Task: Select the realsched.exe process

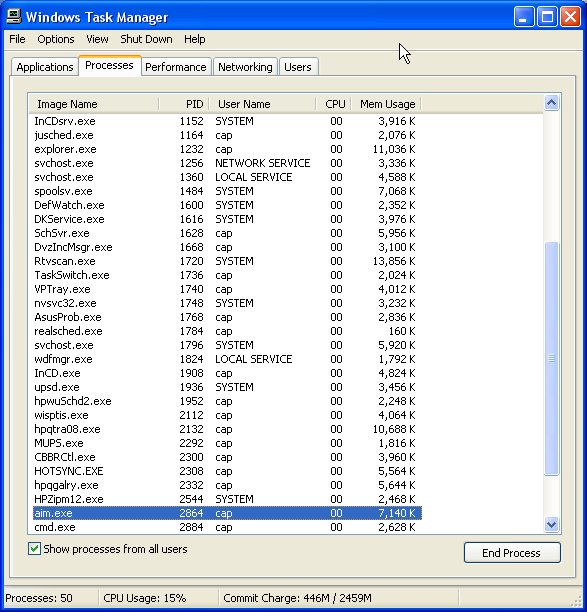Action: pyautogui.click(x=227, y=331)
